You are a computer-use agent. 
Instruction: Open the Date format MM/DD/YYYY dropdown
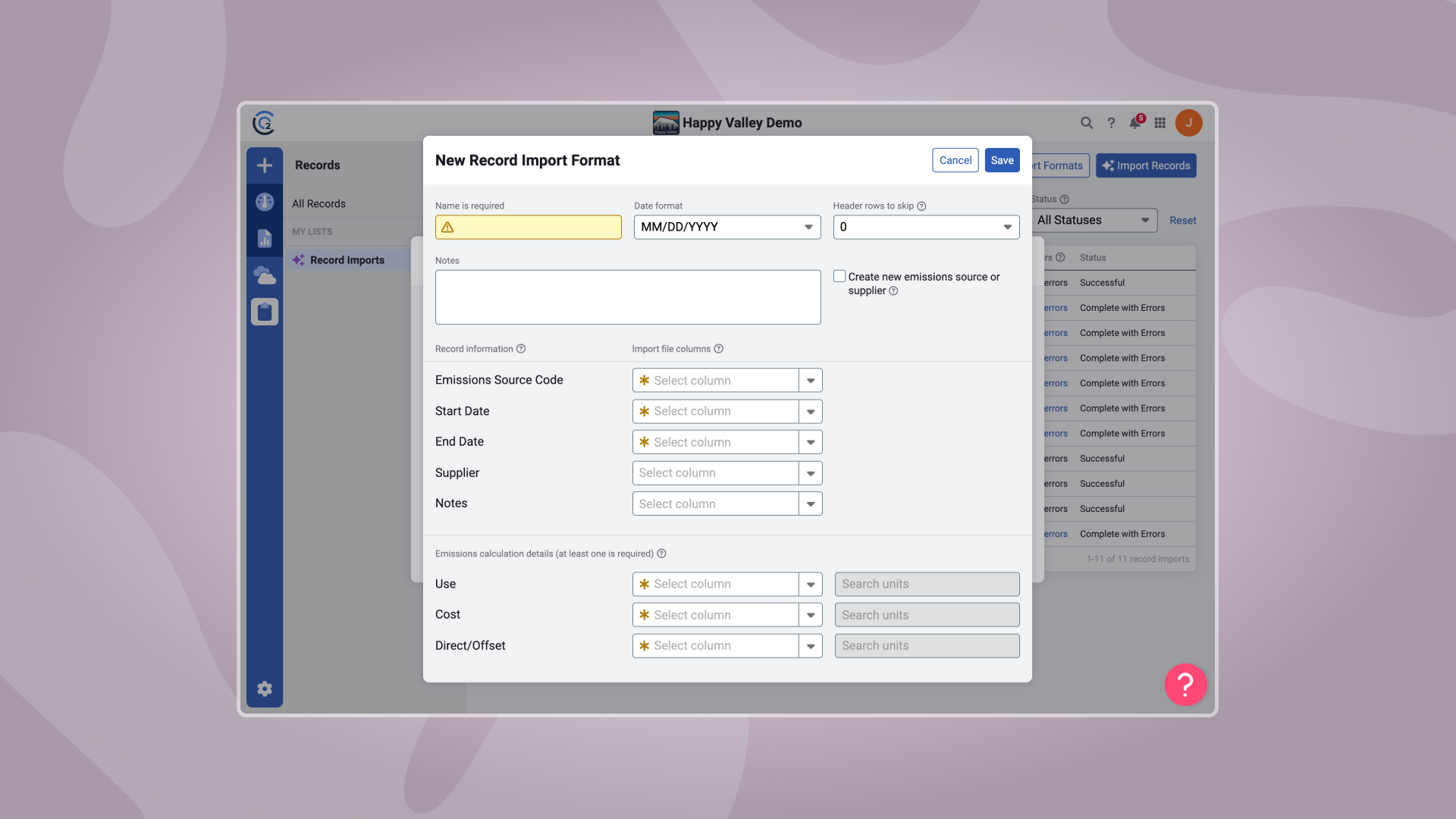click(807, 227)
